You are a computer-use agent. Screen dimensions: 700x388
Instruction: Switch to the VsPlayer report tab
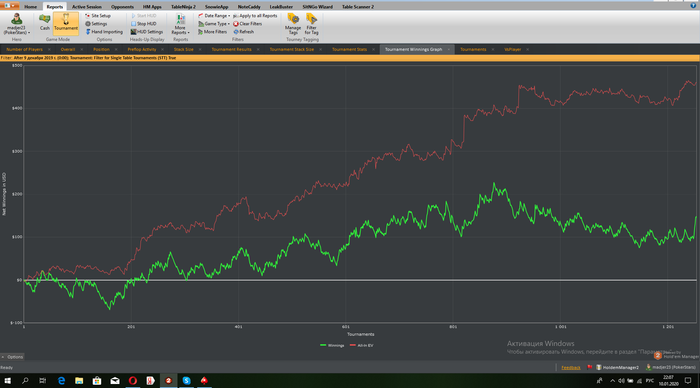512,50
